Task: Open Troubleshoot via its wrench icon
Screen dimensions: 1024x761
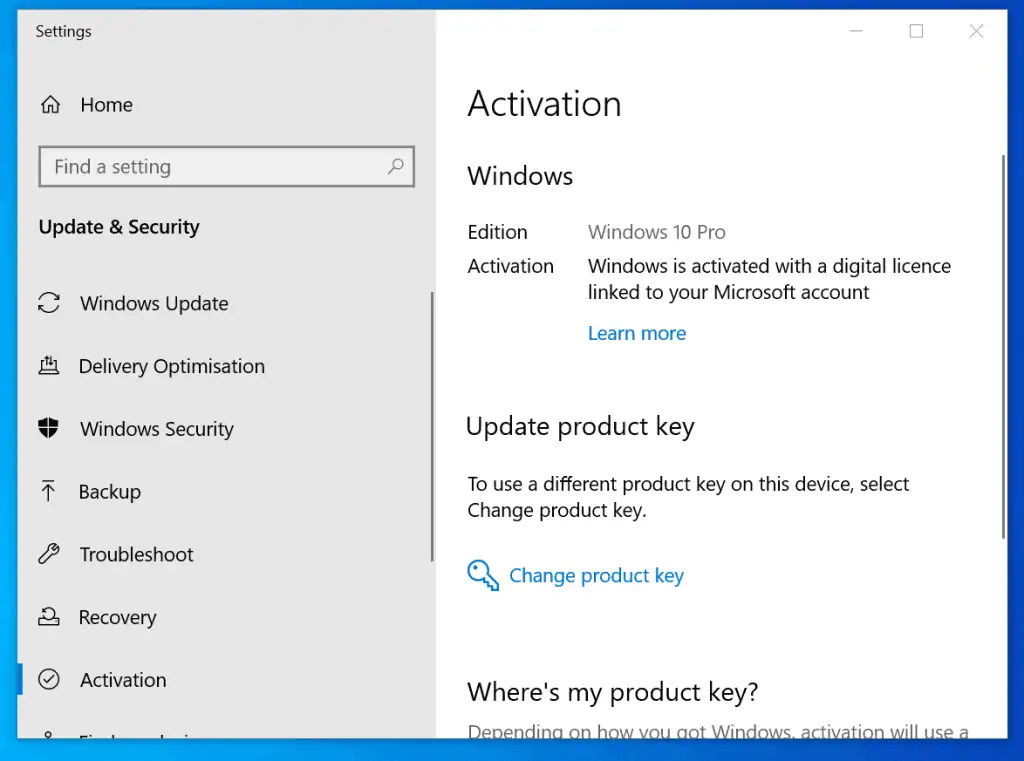Action: [50, 554]
